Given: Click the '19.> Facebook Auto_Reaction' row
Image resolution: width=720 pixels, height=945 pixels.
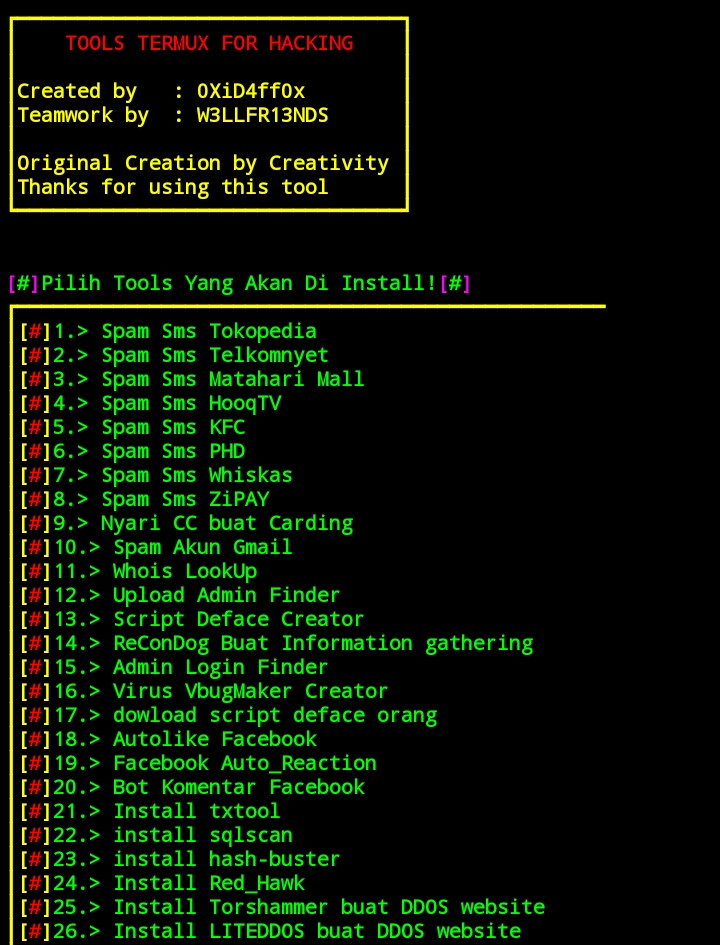Looking at the screenshot, I should tap(198, 764).
